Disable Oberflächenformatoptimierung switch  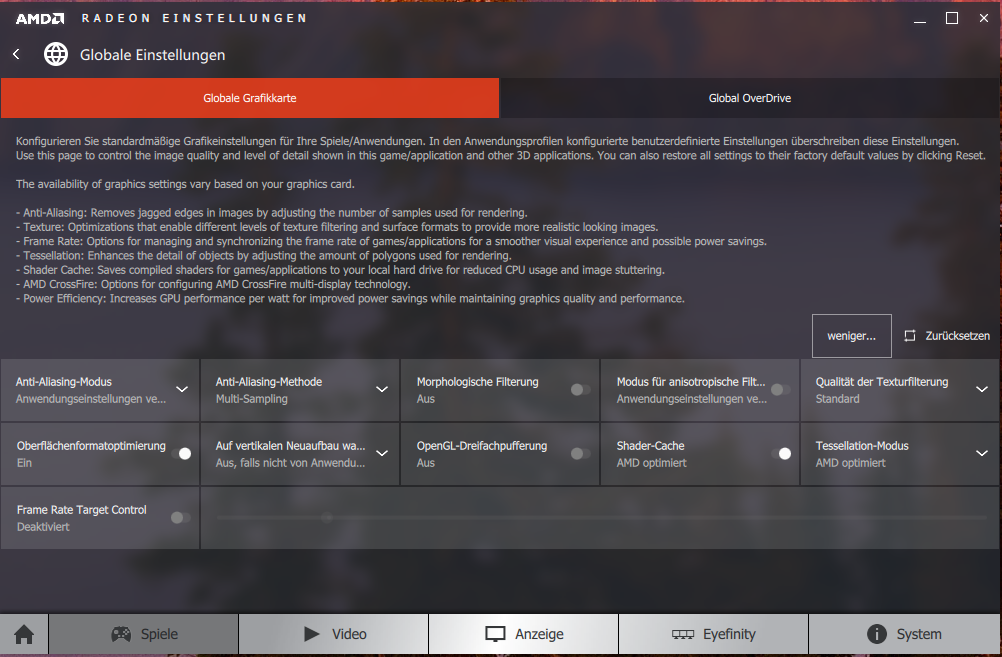[x=181, y=453]
